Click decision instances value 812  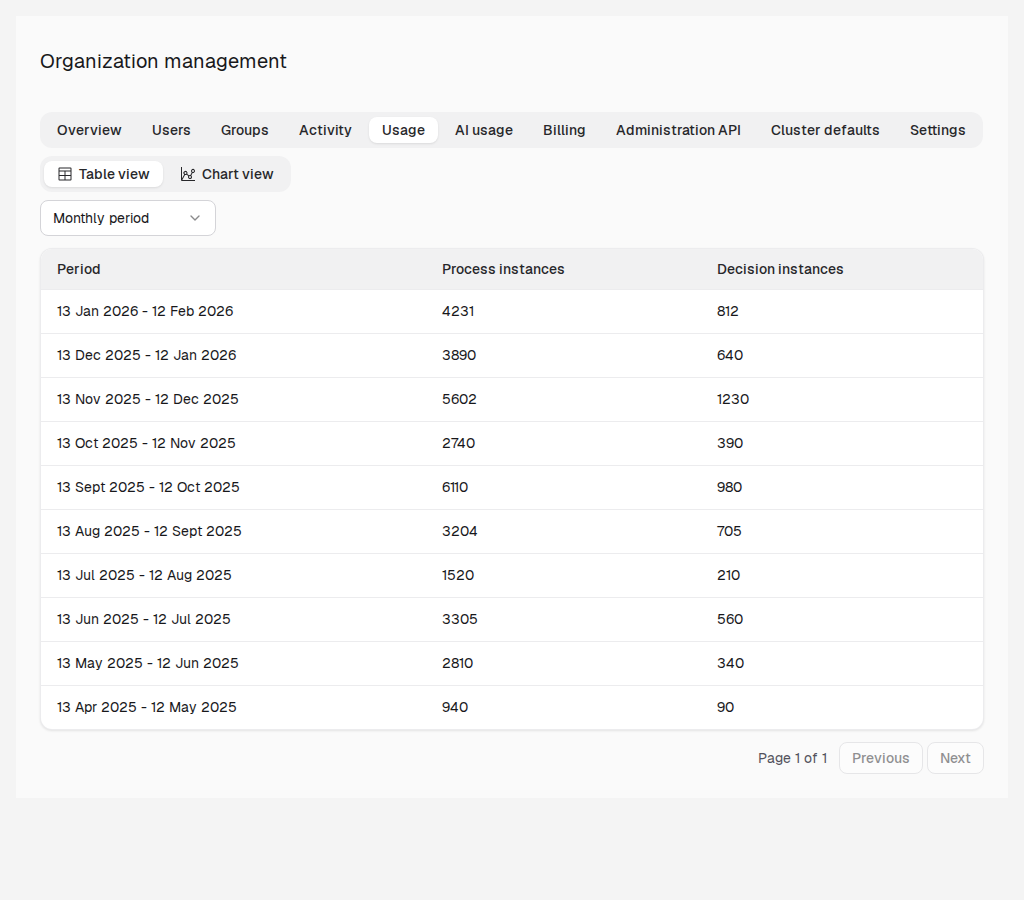728,312
